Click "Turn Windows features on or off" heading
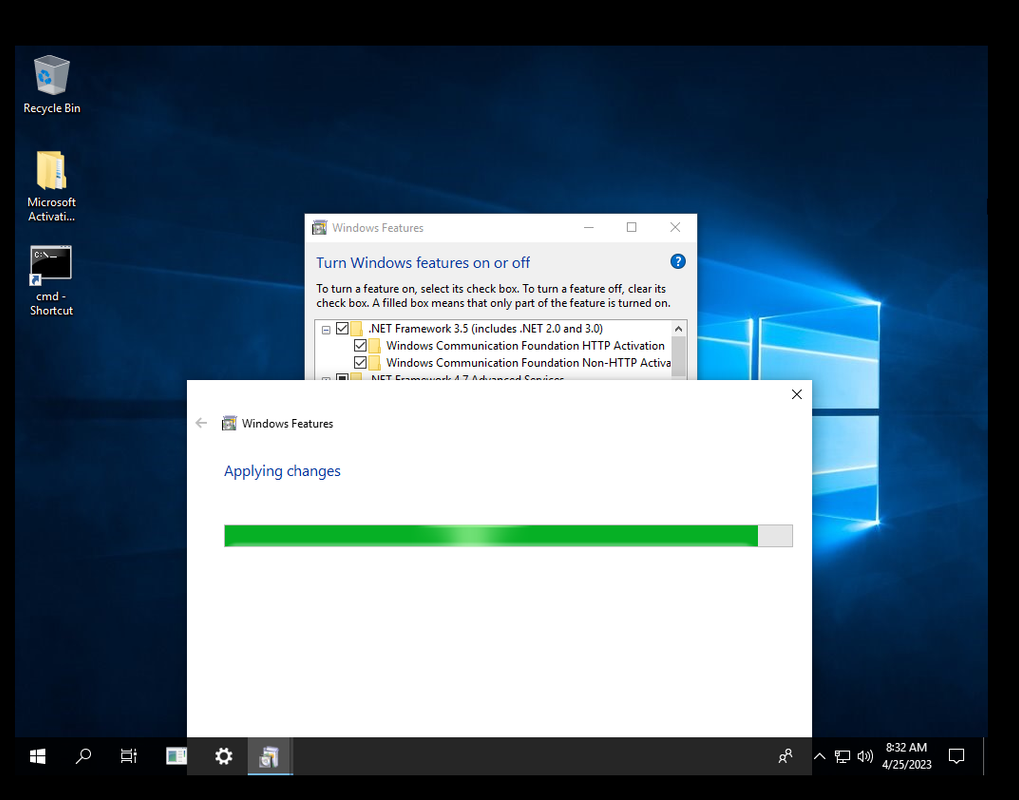The width and height of the screenshot is (1019, 800). coord(423,263)
